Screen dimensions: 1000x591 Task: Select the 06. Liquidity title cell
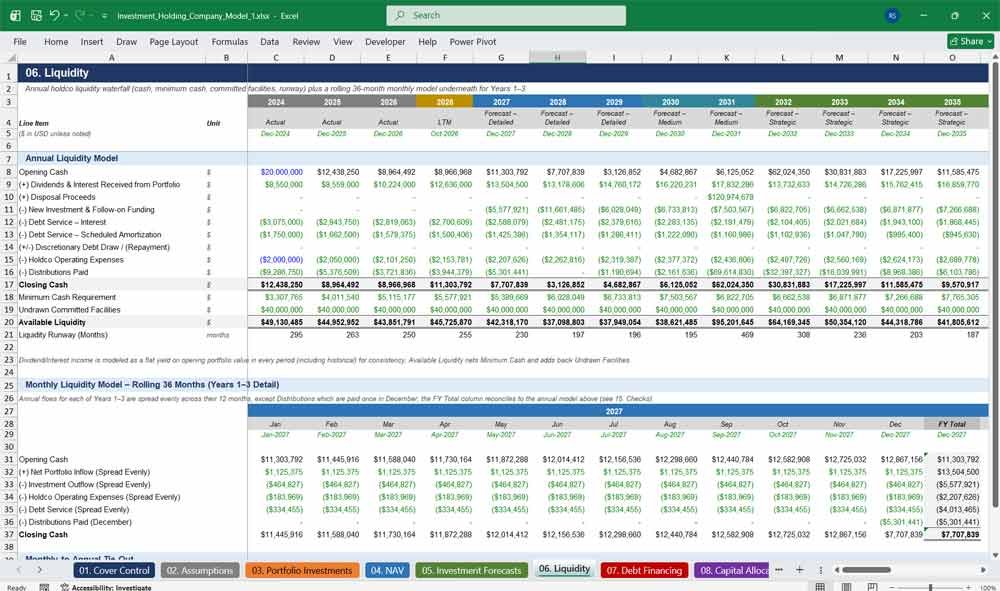57,73
